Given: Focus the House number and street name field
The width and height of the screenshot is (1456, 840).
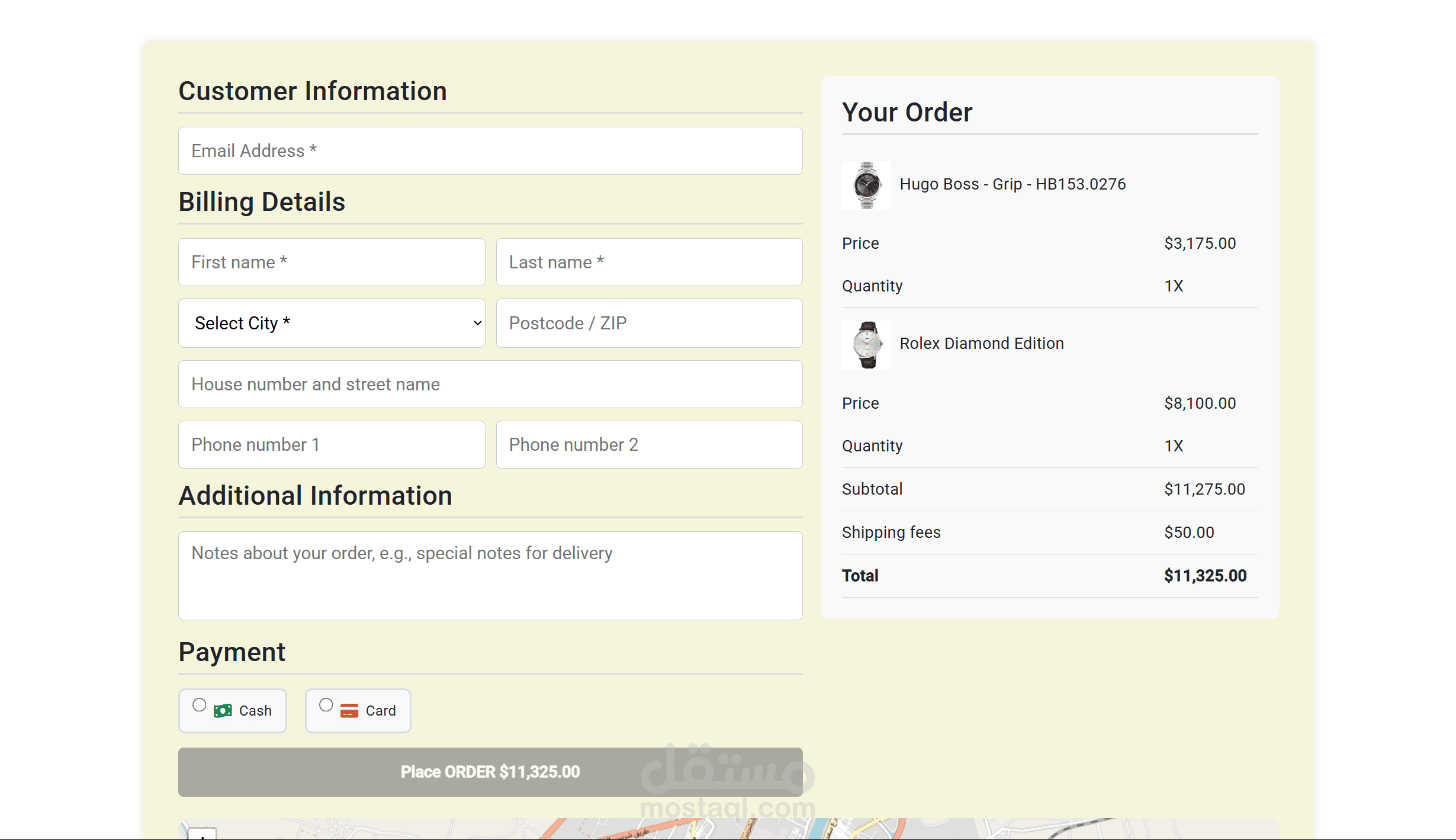Looking at the screenshot, I should [490, 384].
